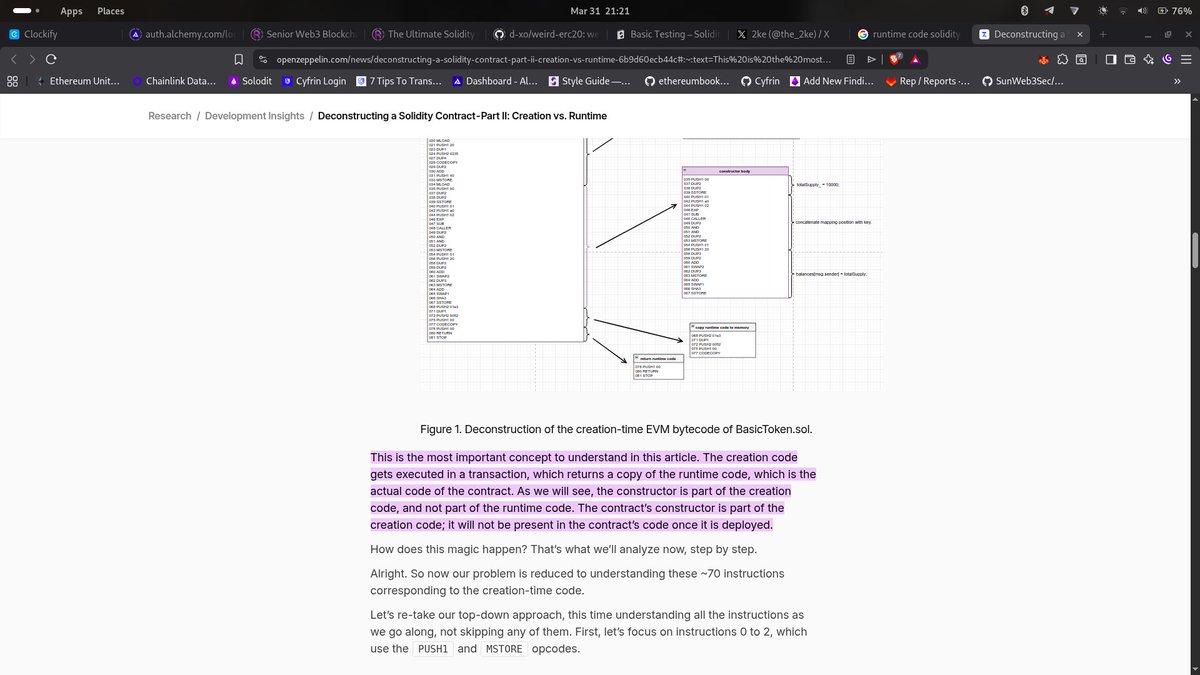Open Style Guide bookmark
Viewport: 1200px width, 675px height.
pyautogui.click(x=589, y=81)
